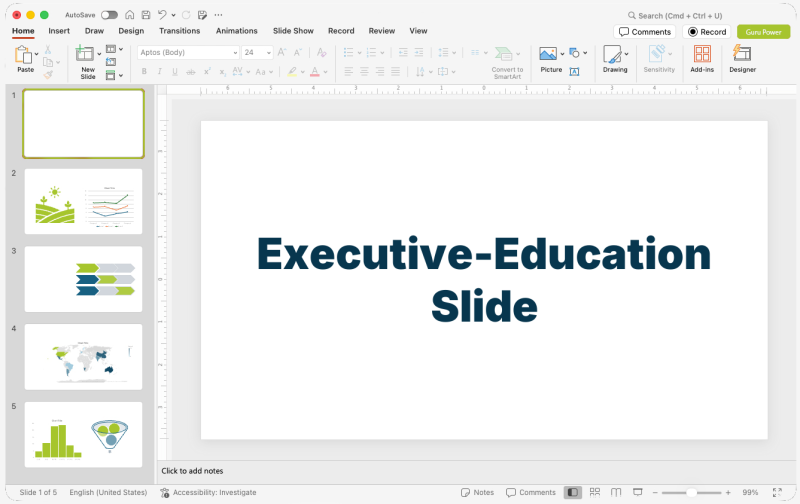Viewport: 800px width, 504px height.
Task: Open the bullets list dropdown
Action: coord(359,53)
